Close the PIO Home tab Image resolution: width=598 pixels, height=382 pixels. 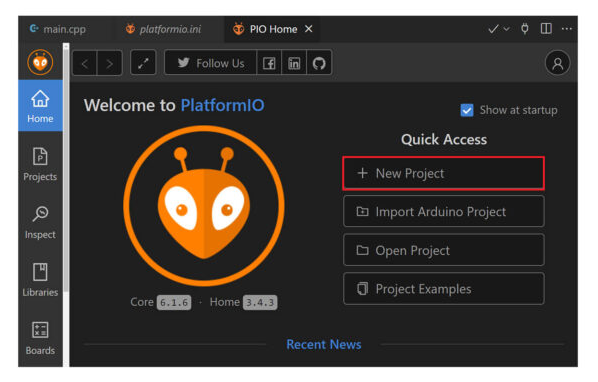[x=309, y=29]
